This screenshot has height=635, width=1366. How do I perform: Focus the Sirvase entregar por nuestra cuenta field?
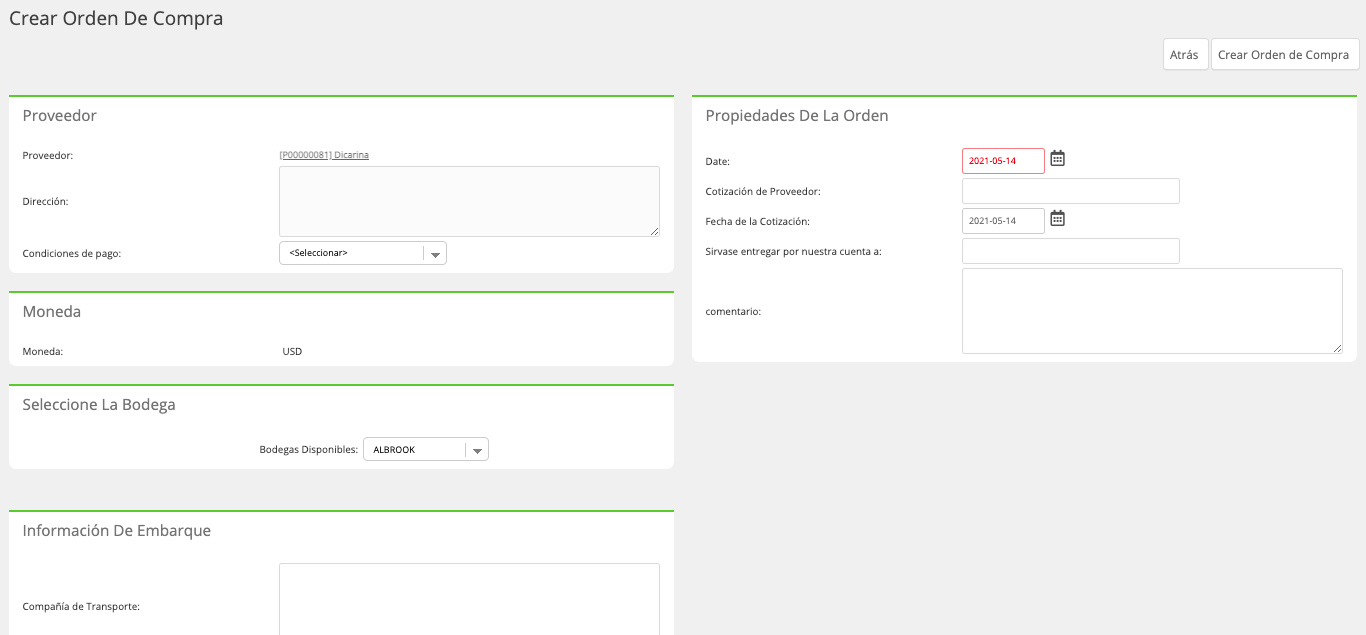(1071, 251)
